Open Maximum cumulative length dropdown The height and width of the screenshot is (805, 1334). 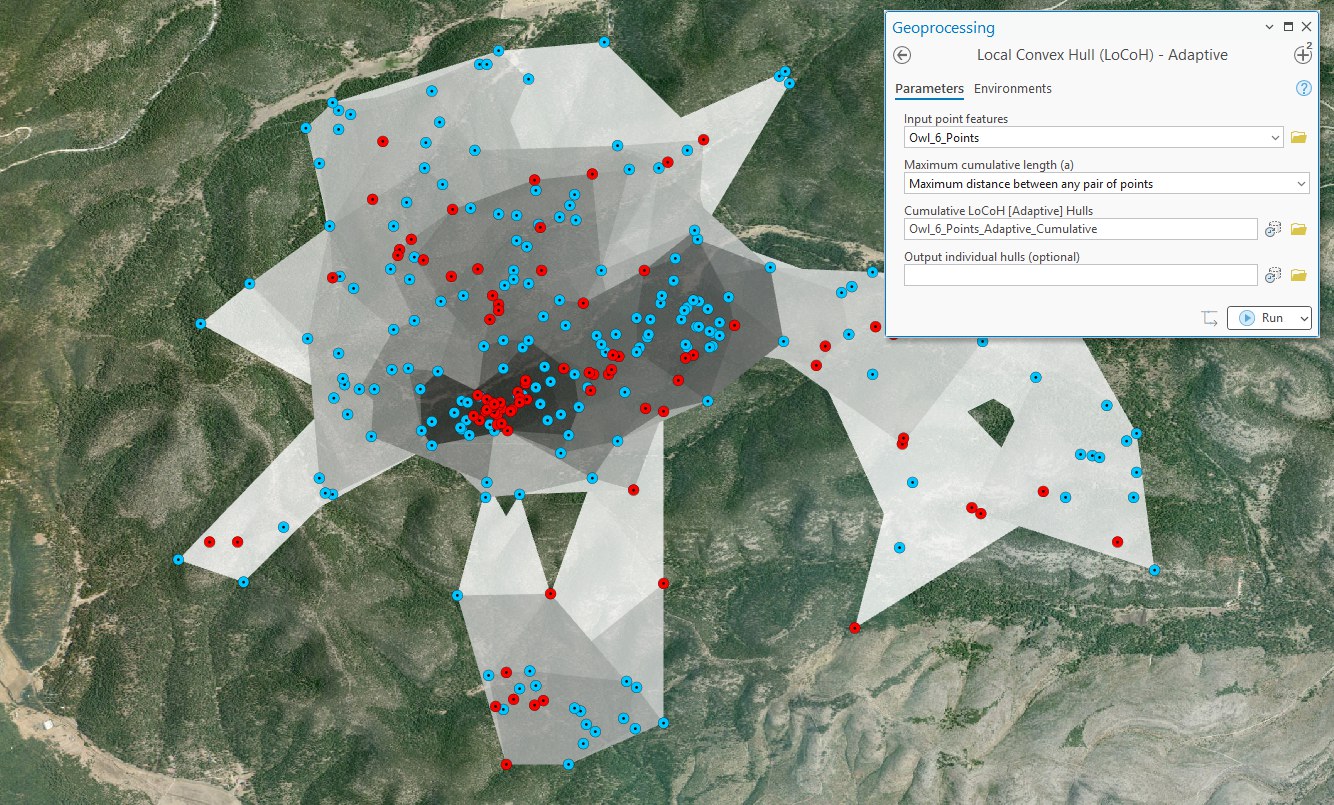point(1300,183)
